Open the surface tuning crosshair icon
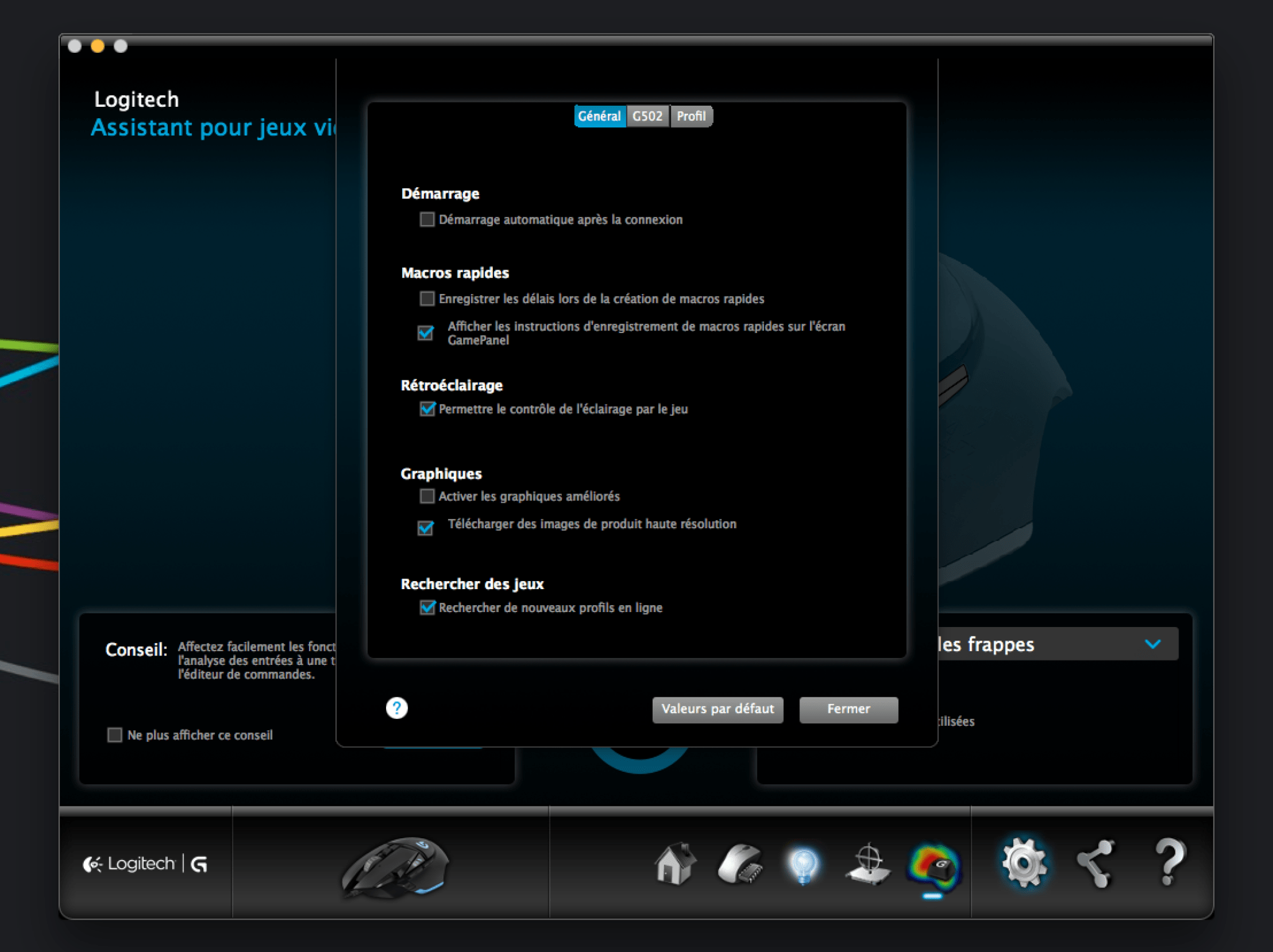 [x=868, y=864]
